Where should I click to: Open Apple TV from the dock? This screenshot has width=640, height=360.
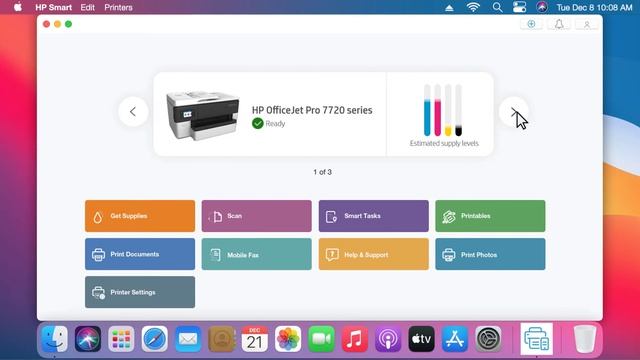(422, 339)
